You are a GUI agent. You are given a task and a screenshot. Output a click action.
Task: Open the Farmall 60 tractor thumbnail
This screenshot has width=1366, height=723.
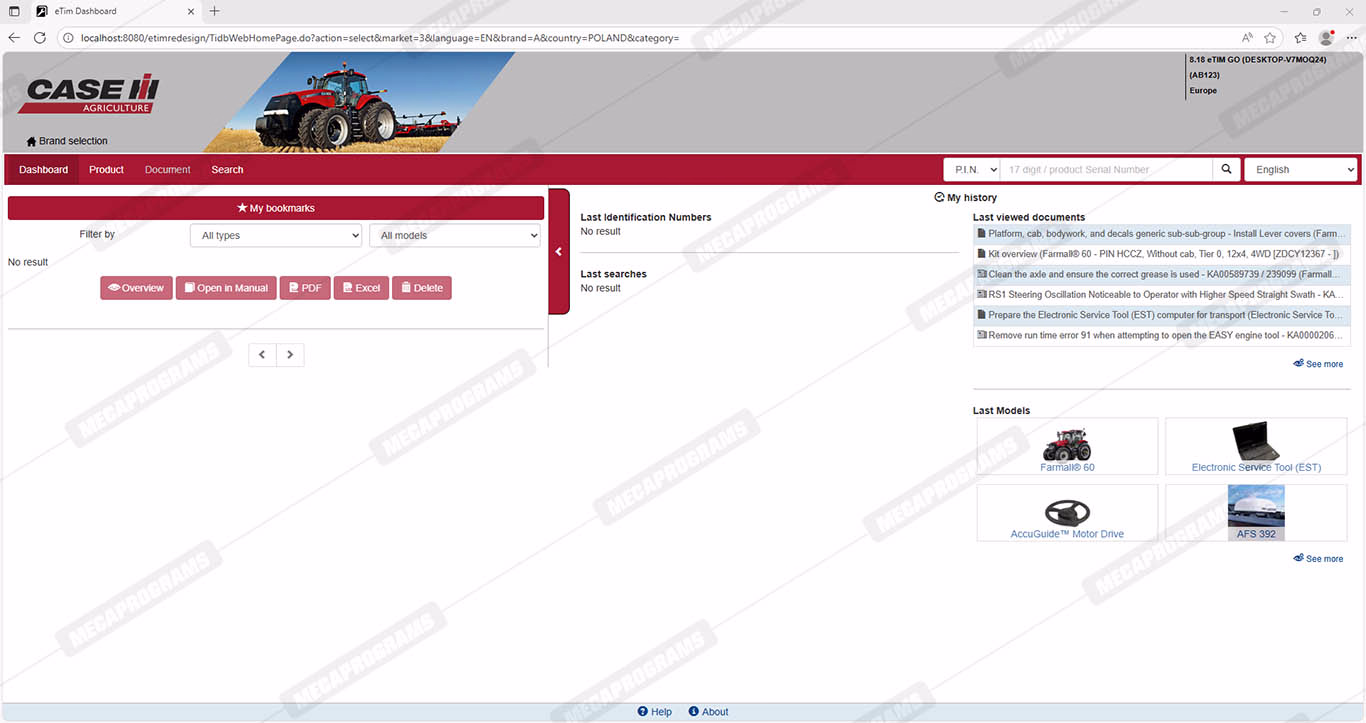tap(1067, 444)
